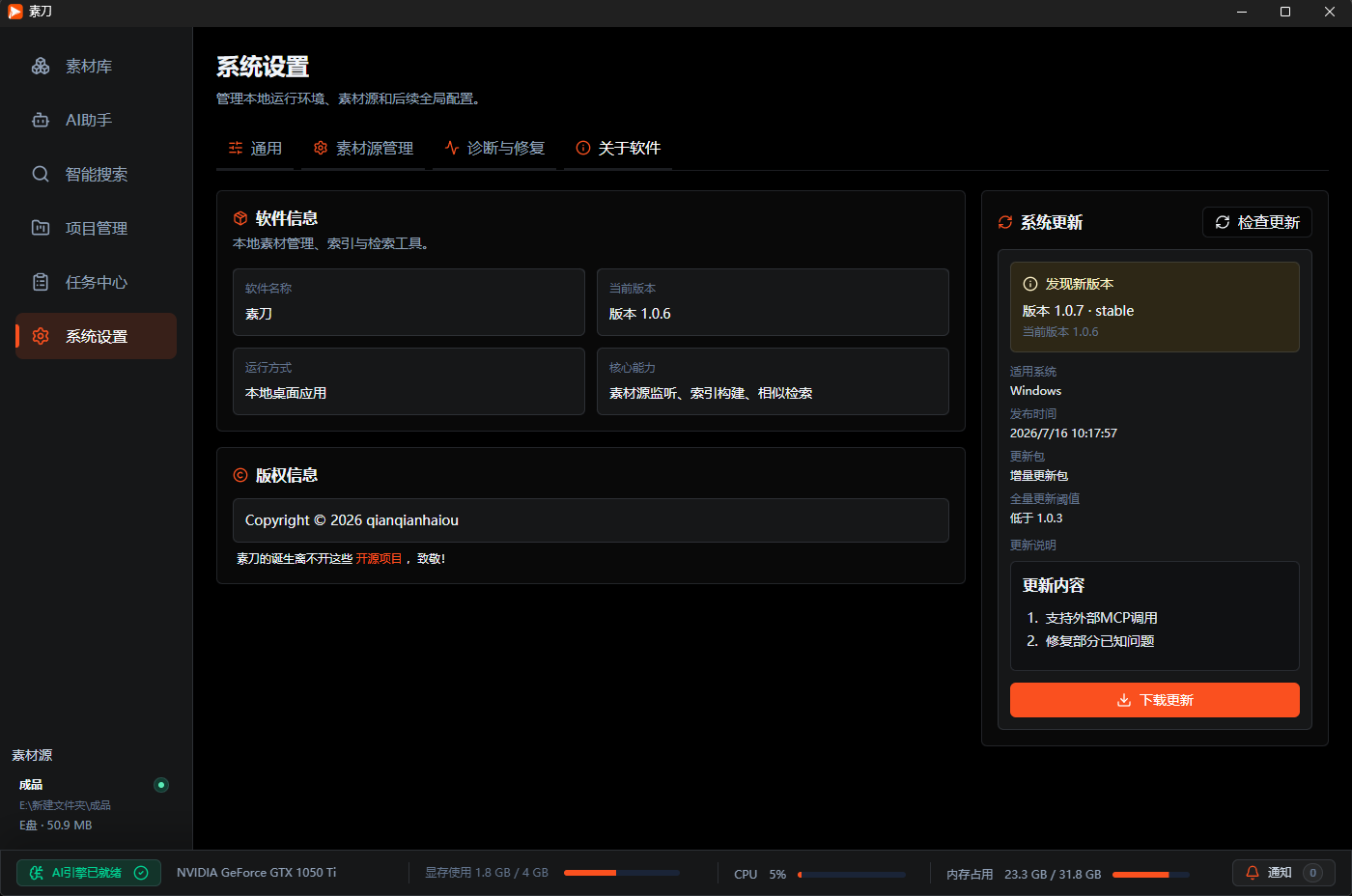This screenshot has height=896, width=1352.
Task: Click the green status dot for 成品 source
Action: click(x=161, y=785)
